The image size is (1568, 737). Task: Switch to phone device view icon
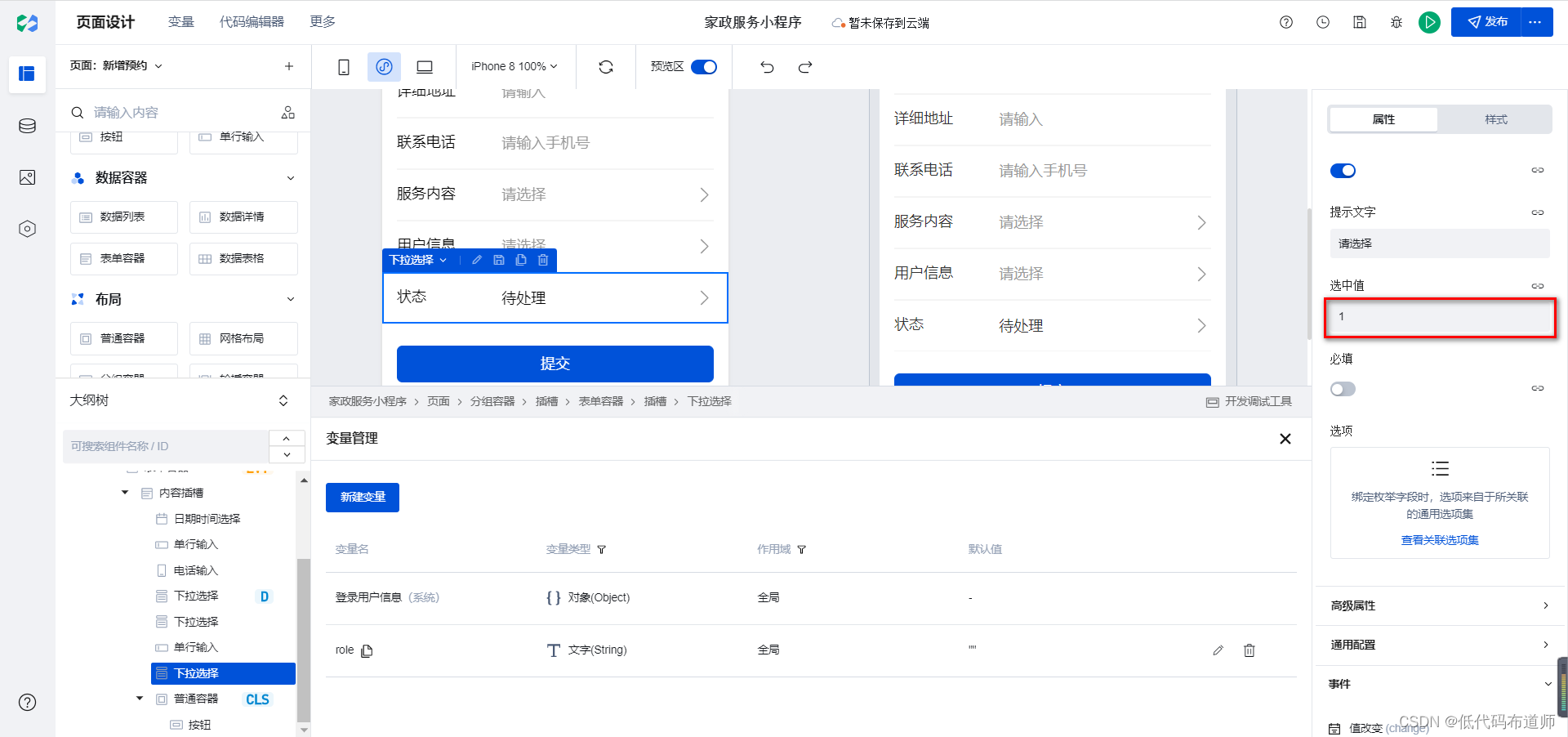pyautogui.click(x=344, y=67)
